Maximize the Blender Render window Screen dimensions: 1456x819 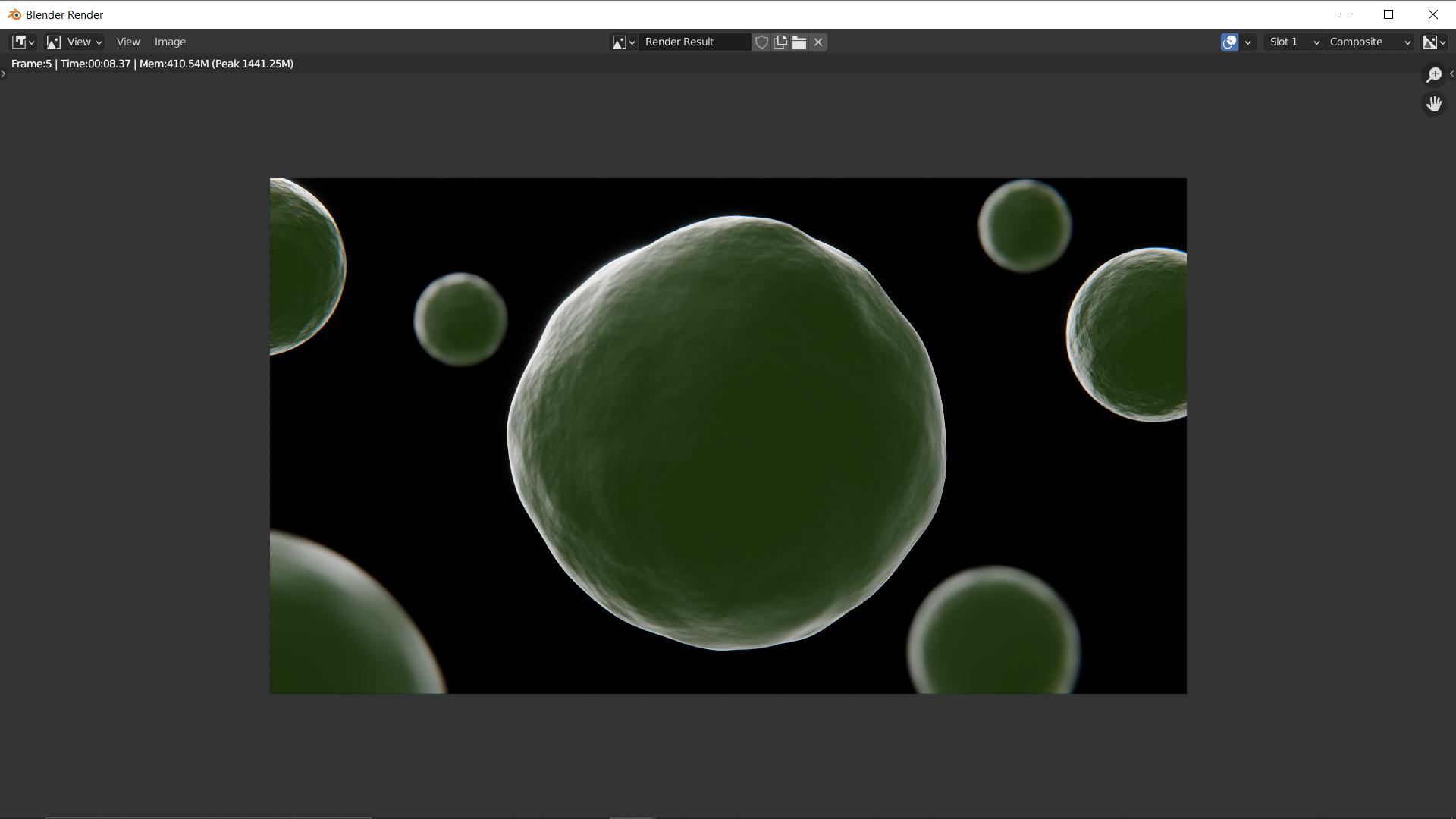tap(1389, 14)
